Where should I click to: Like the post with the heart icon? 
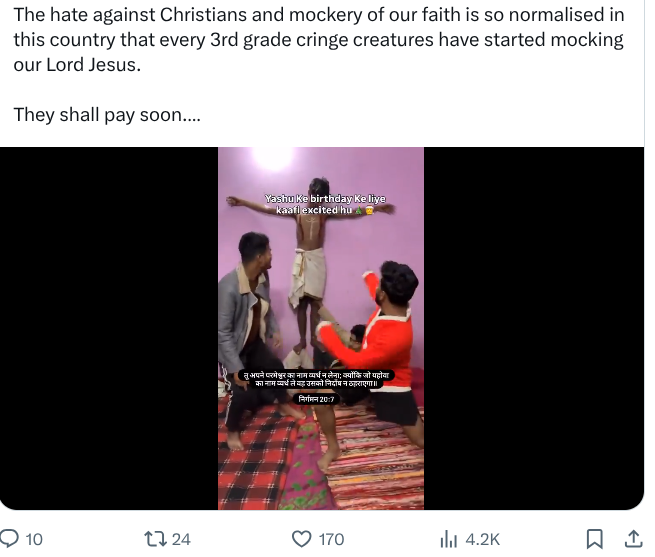[x=301, y=539]
